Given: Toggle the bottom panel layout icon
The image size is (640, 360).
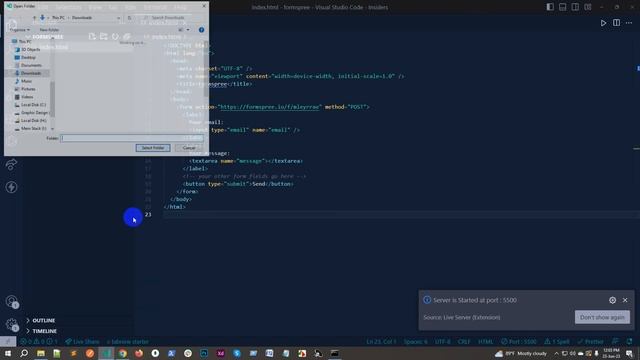Looking at the screenshot, I should (562, 7).
